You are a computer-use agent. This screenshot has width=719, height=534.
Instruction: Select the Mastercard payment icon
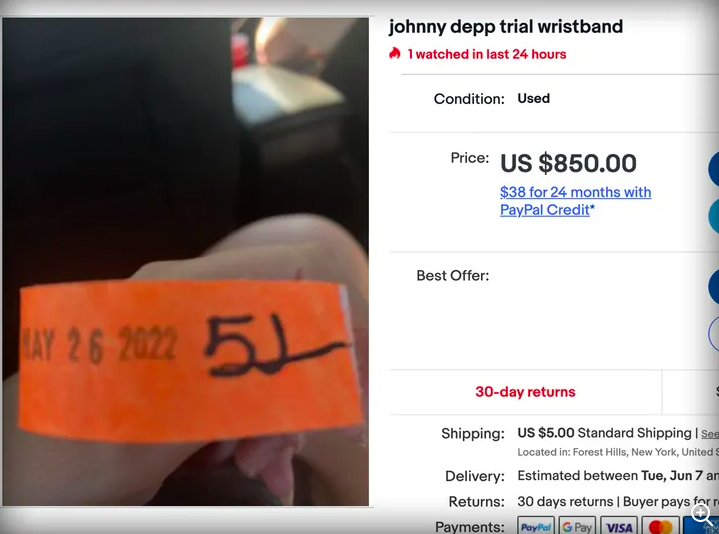tap(660, 526)
